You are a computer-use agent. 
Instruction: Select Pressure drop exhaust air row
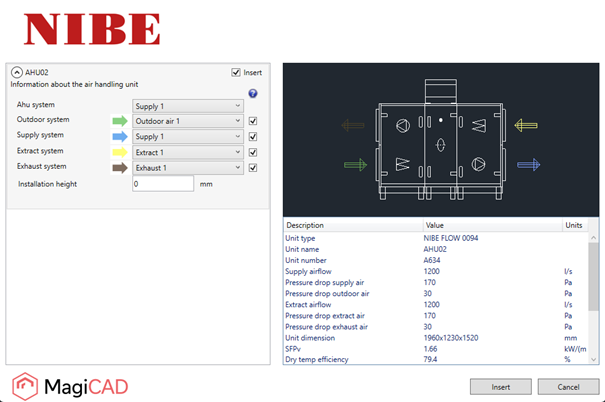(x=436, y=327)
